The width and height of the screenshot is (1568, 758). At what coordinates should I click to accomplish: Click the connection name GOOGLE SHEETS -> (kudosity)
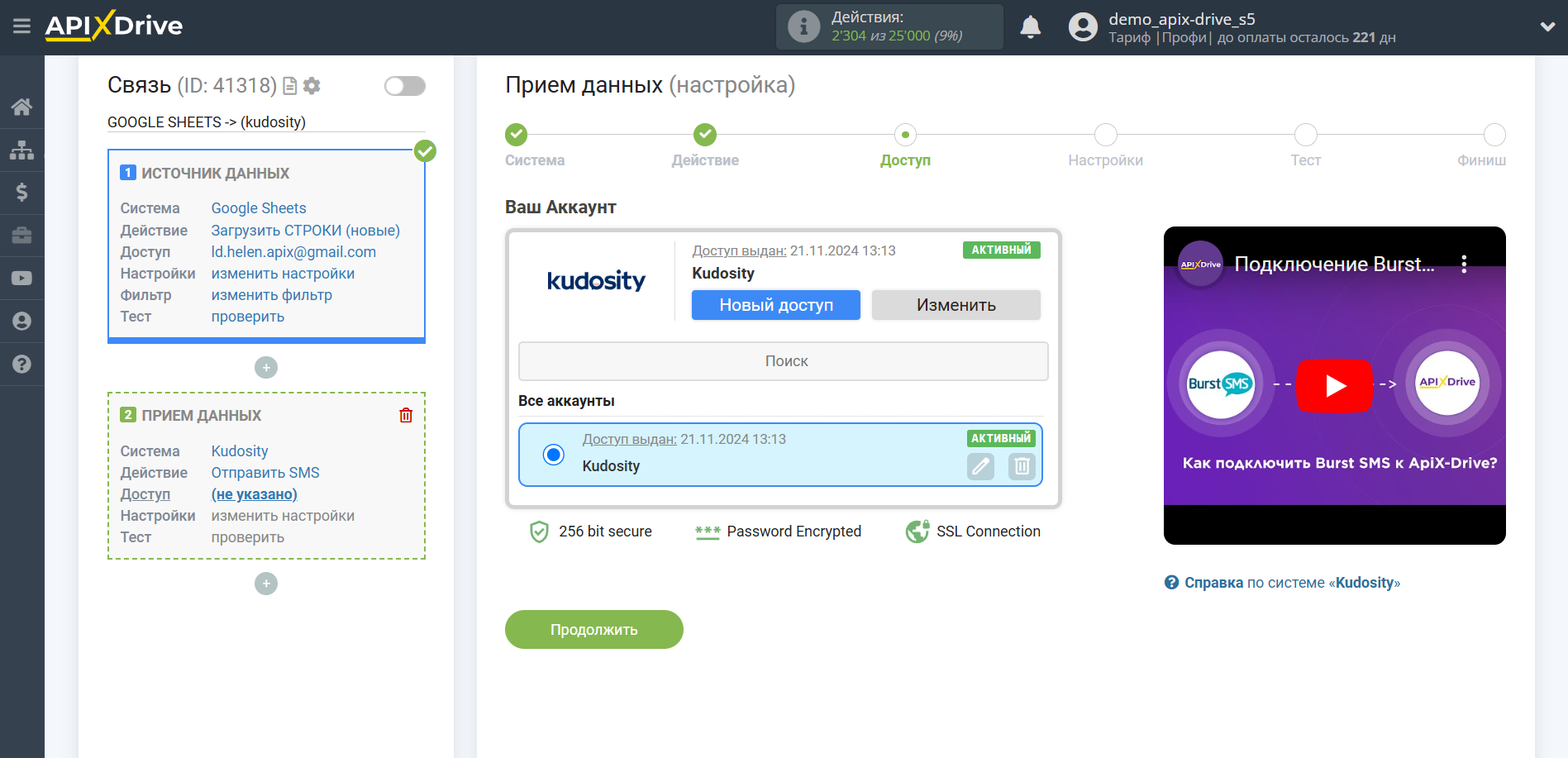[x=207, y=122]
